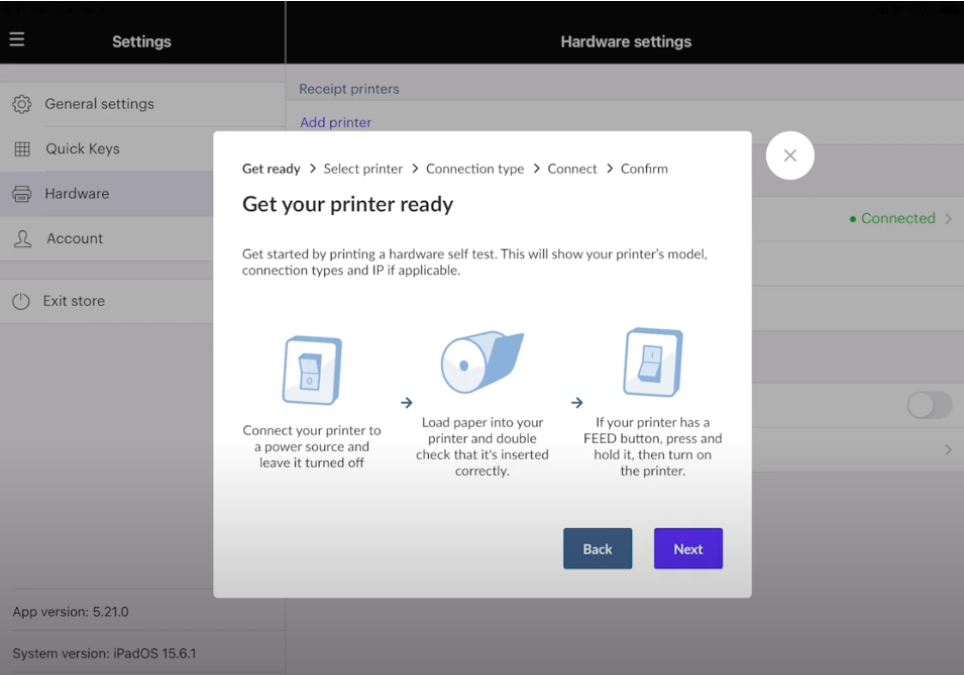Toggle the switch in hardware settings

928,405
